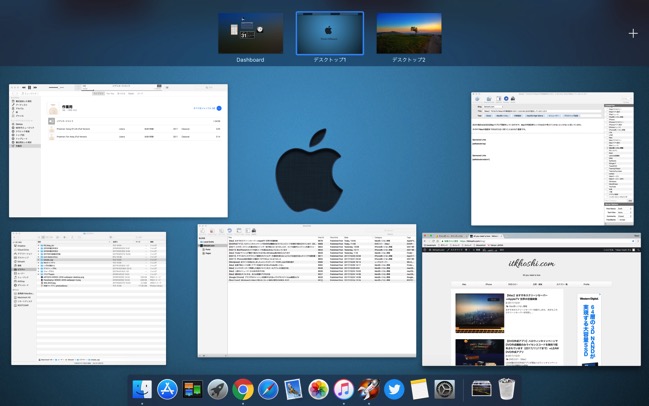Viewport: 649px width, 406px height.
Task: Click the red rocket ship Dock icon
Action: [369, 389]
